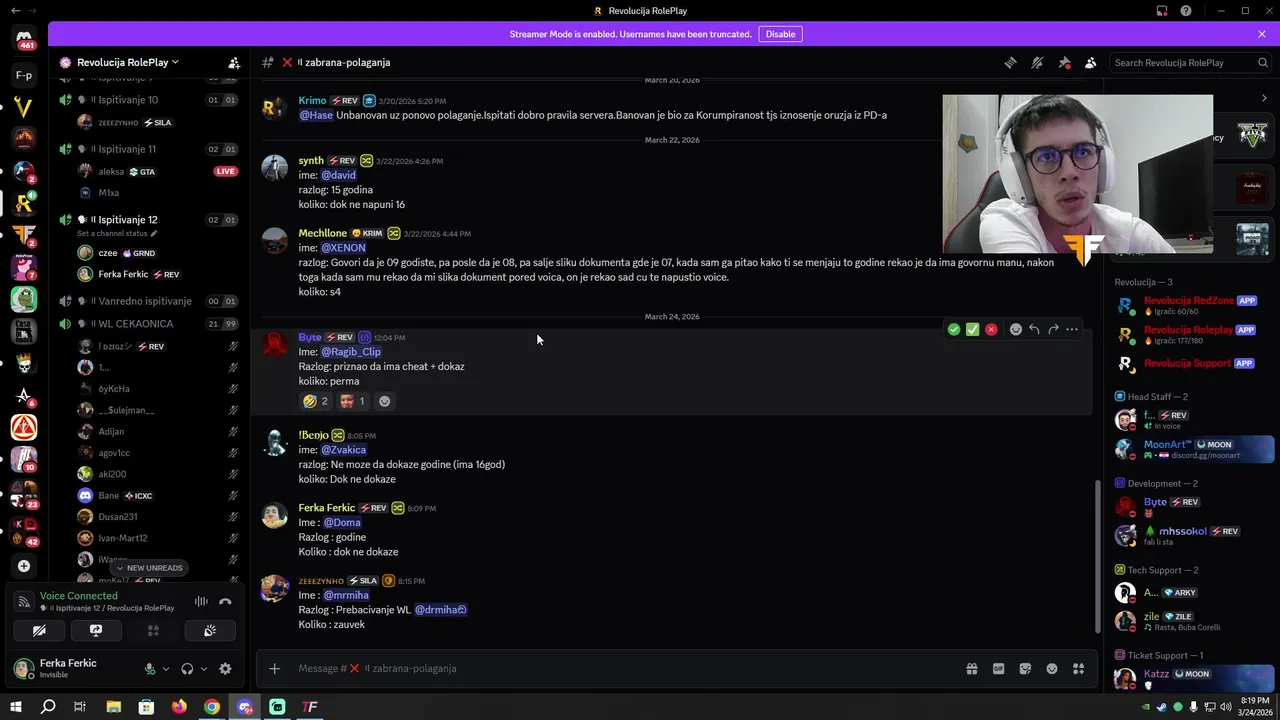
Task: Disable Streamer Mode from the banner
Action: 780,34
